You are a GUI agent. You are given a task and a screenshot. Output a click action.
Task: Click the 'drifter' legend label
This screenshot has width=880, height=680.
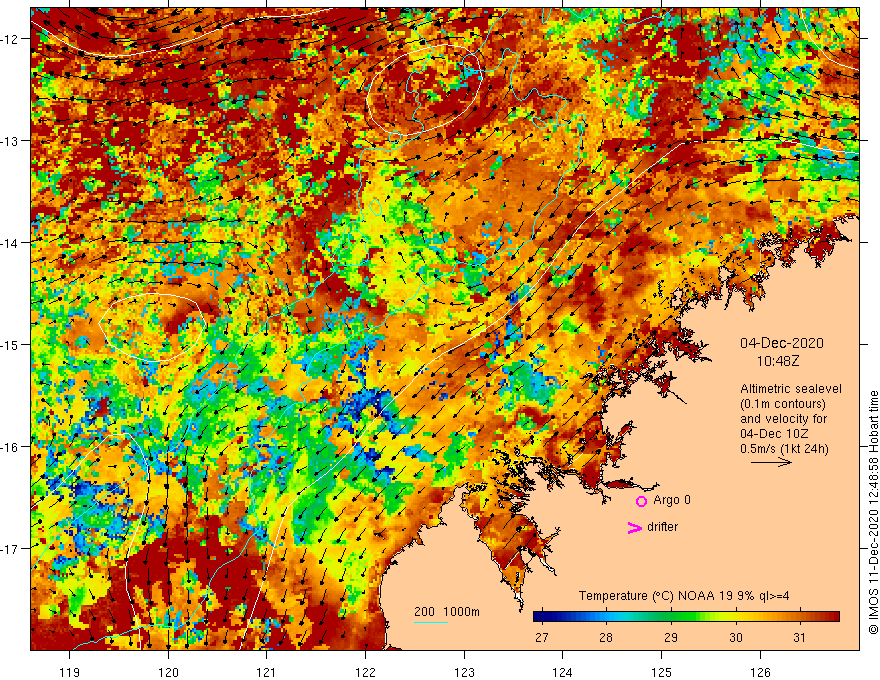click(x=662, y=527)
